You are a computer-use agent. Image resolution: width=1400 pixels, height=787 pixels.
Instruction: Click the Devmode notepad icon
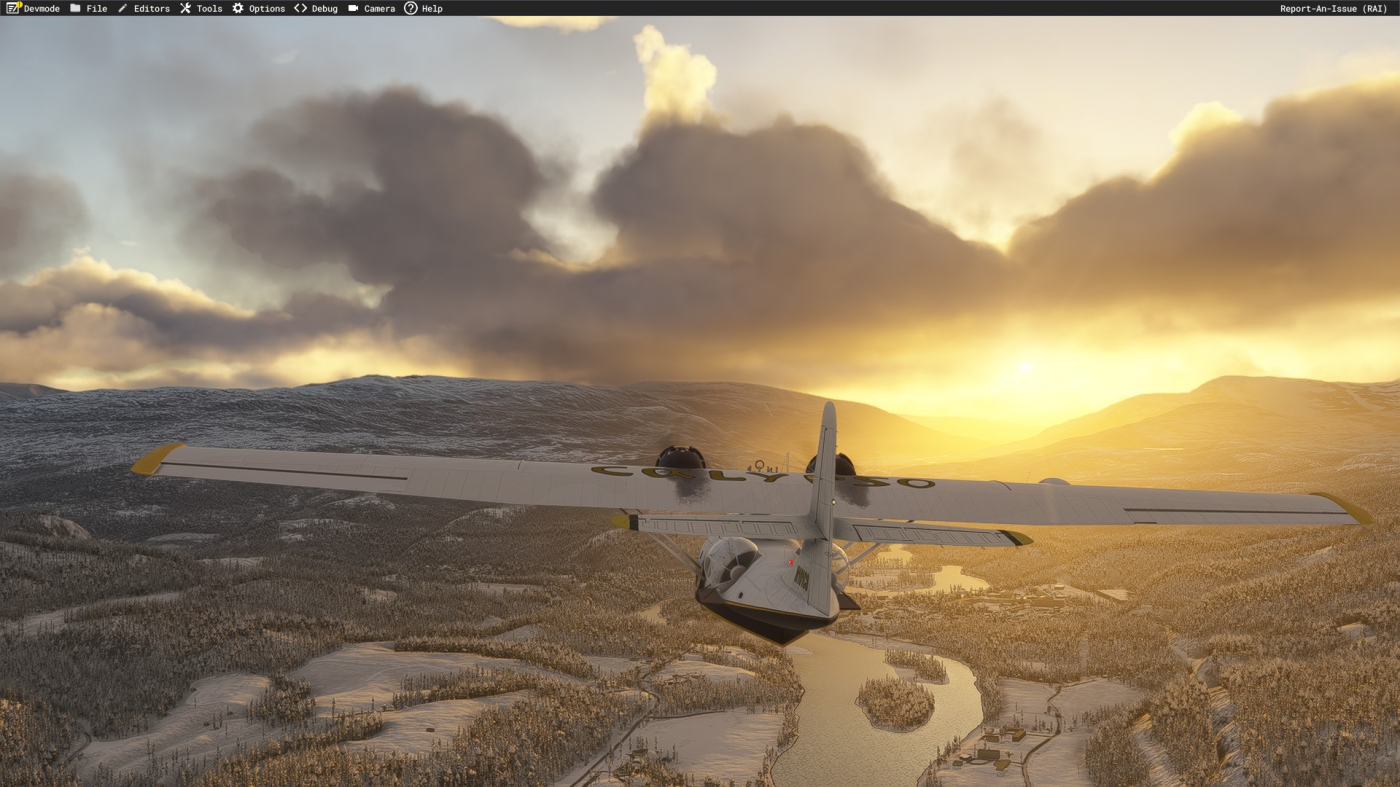tap(13, 8)
